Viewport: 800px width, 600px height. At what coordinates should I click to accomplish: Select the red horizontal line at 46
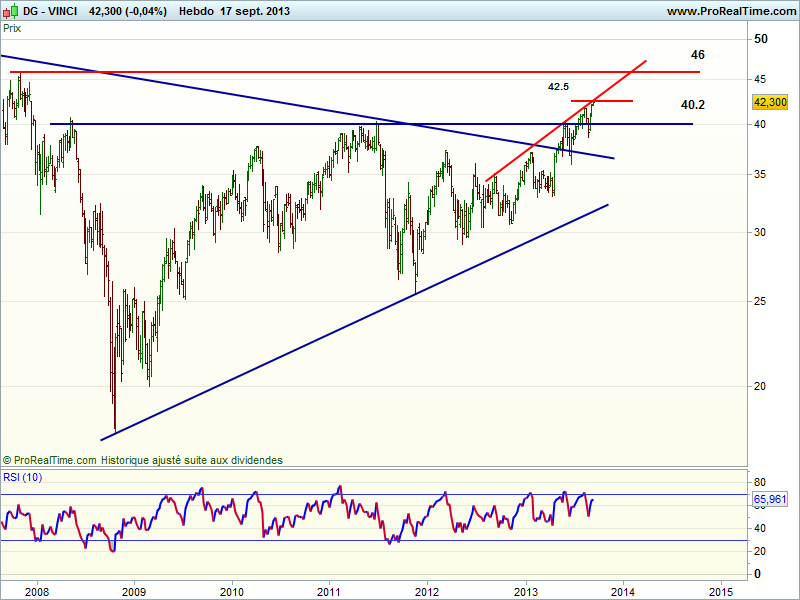(300, 72)
